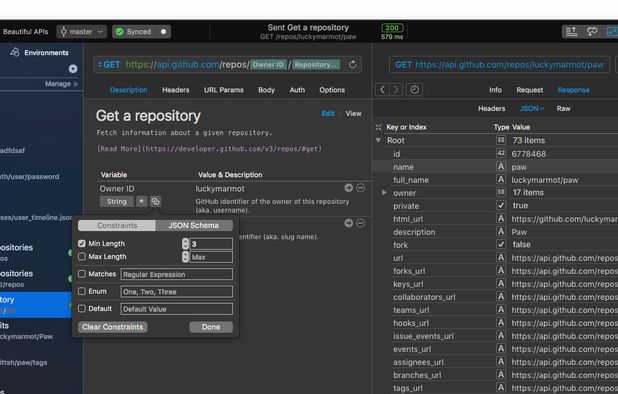This screenshot has height=394, width=618.
Task: Open the JSON format dropdown
Action: pos(532,109)
